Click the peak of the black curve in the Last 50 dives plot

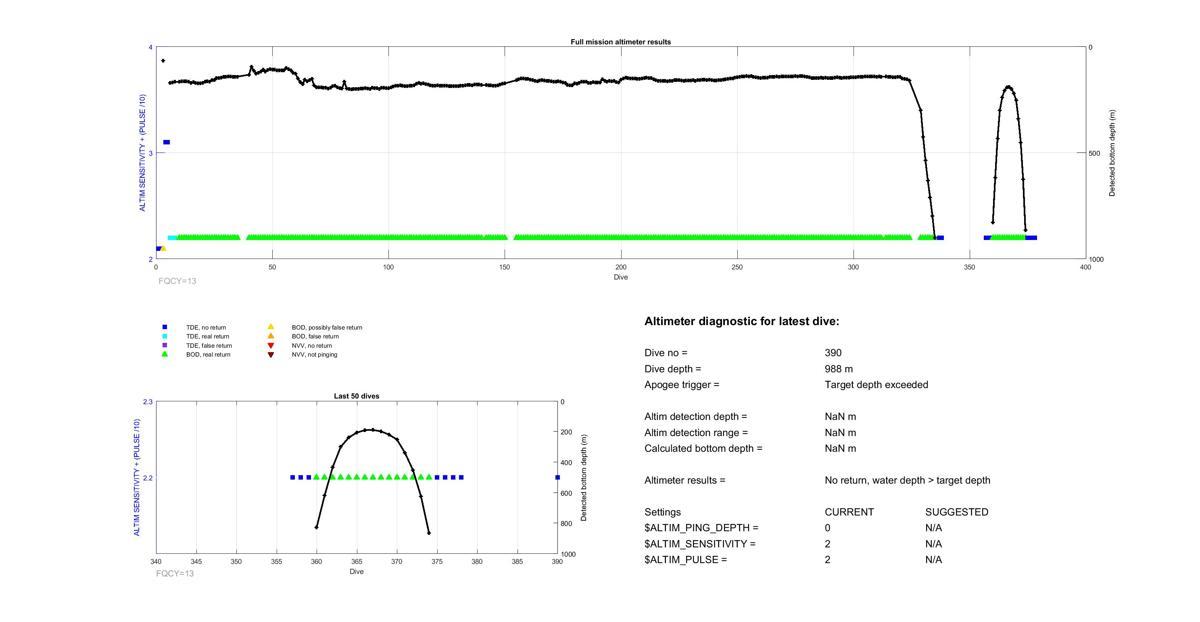[x=370, y=429]
